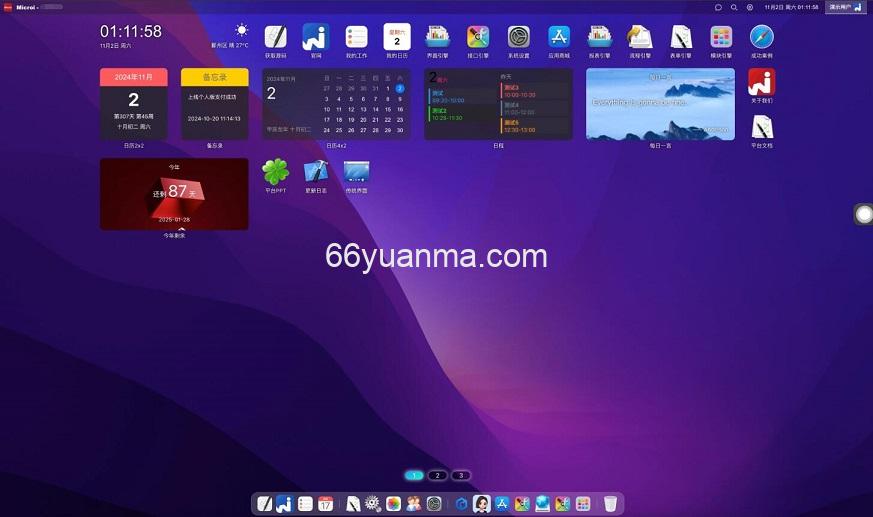
Task: Launch the 表单引擎 app icon
Action: [680, 37]
